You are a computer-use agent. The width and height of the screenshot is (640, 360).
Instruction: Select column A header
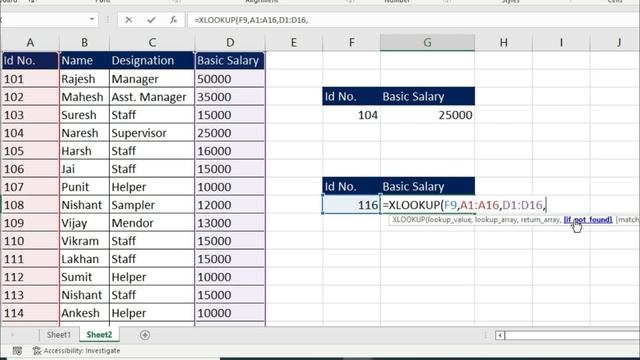30,42
